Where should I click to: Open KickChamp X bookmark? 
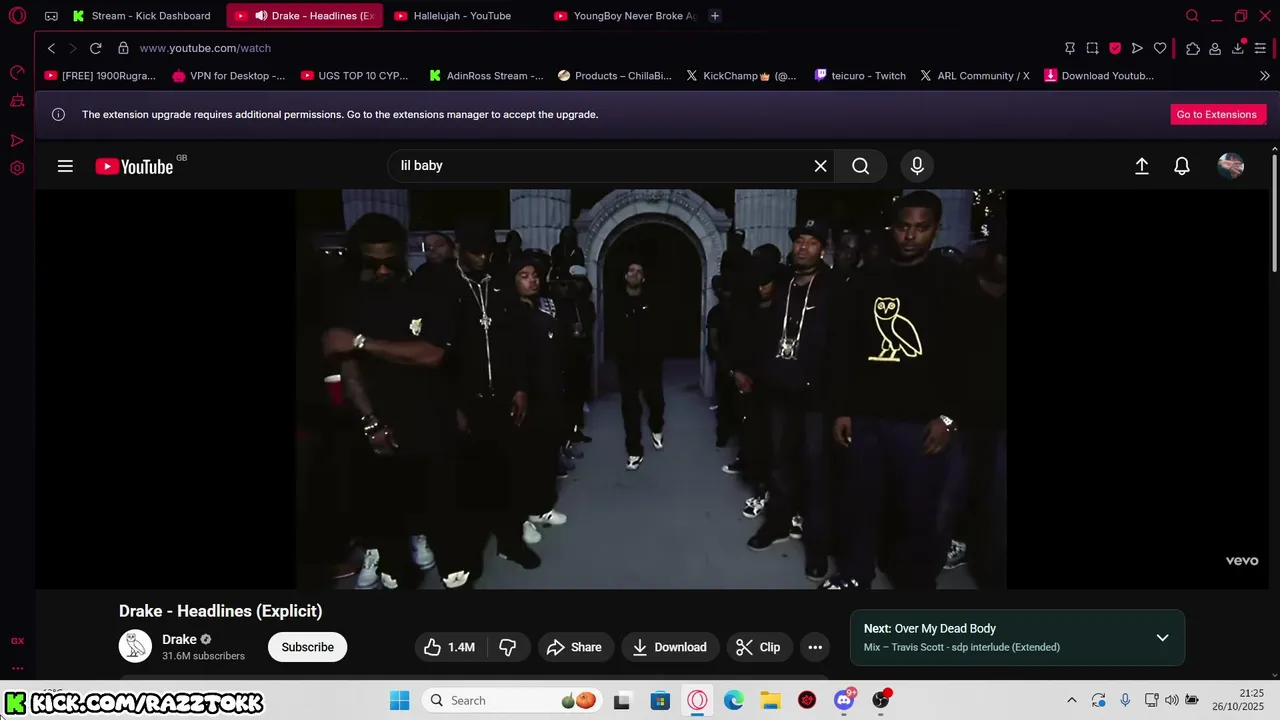coord(741,75)
